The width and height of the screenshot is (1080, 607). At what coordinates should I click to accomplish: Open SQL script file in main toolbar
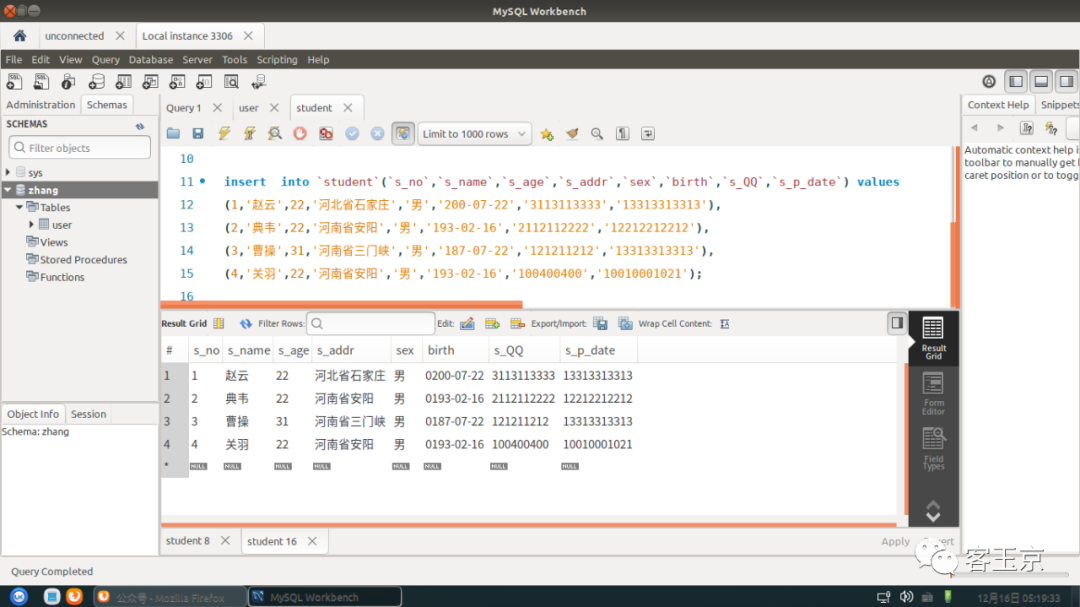(41, 82)
